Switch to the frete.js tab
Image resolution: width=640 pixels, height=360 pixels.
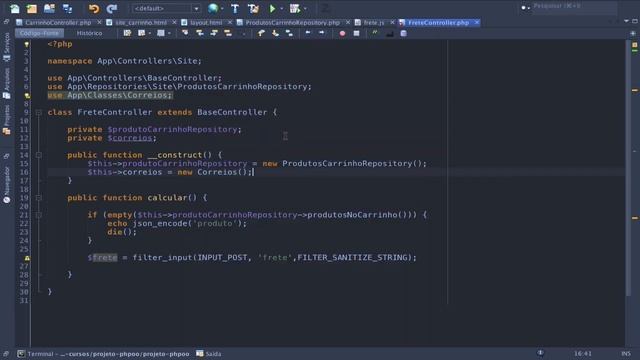pos(373,22)
